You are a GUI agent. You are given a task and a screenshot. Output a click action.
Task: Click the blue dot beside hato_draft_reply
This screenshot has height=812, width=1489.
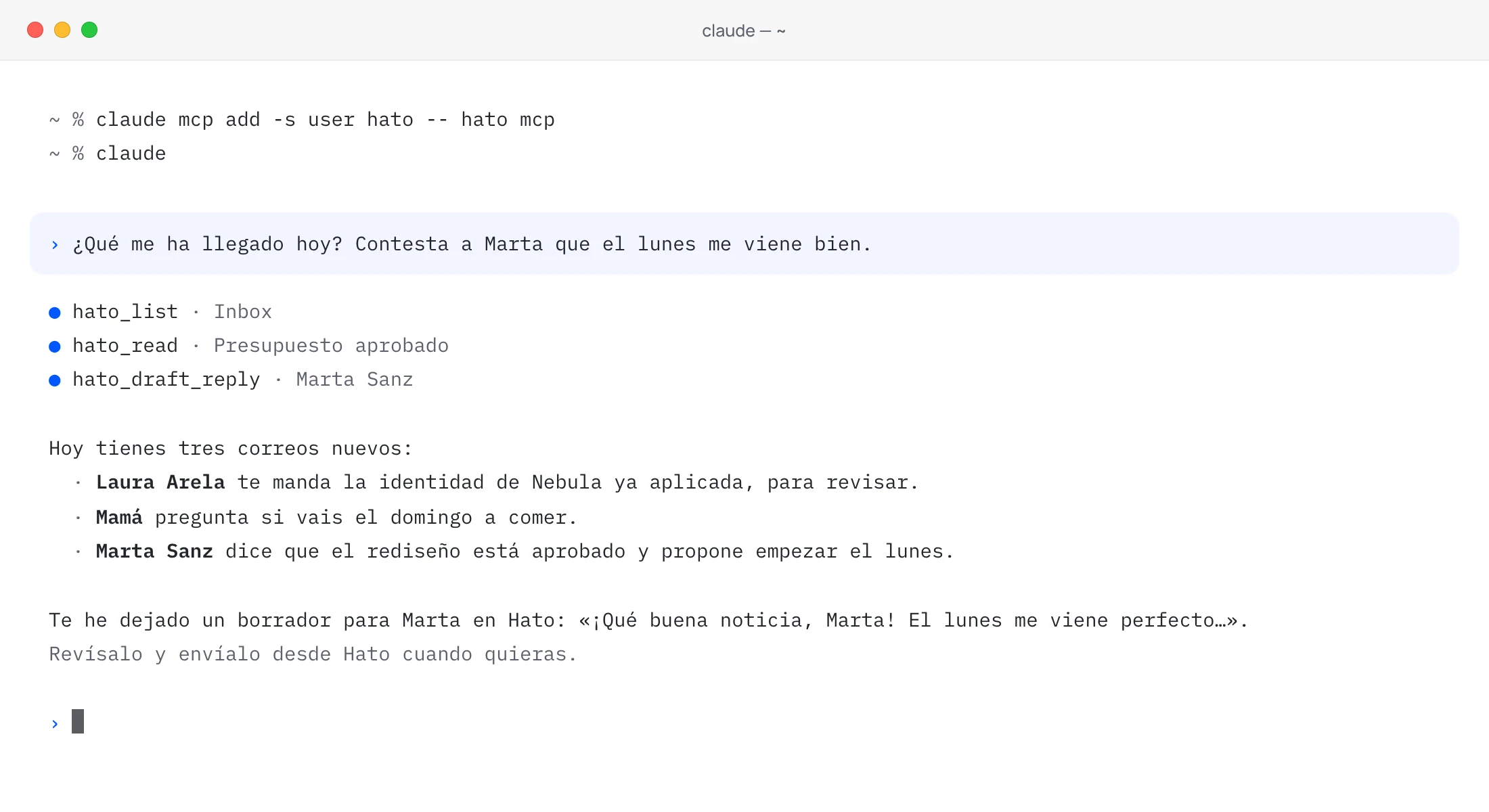(x=55, y=380)
